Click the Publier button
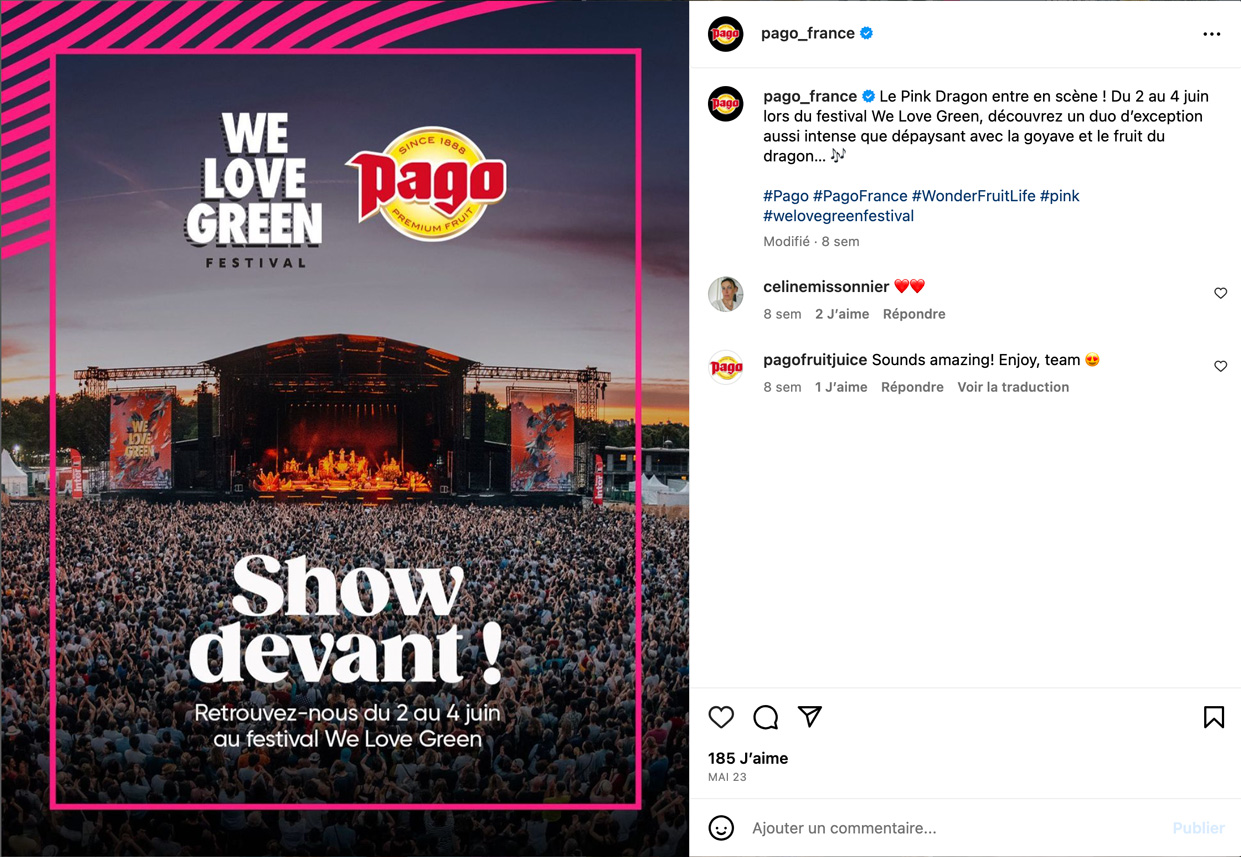1241x857 pixels. [x=1198, y=828]
